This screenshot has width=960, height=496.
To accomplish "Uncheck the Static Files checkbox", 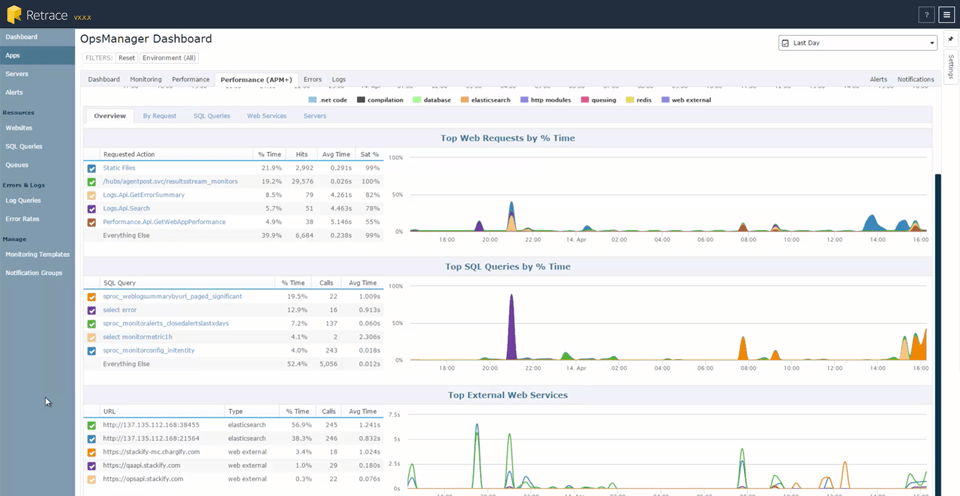I will tap(92, 168).
